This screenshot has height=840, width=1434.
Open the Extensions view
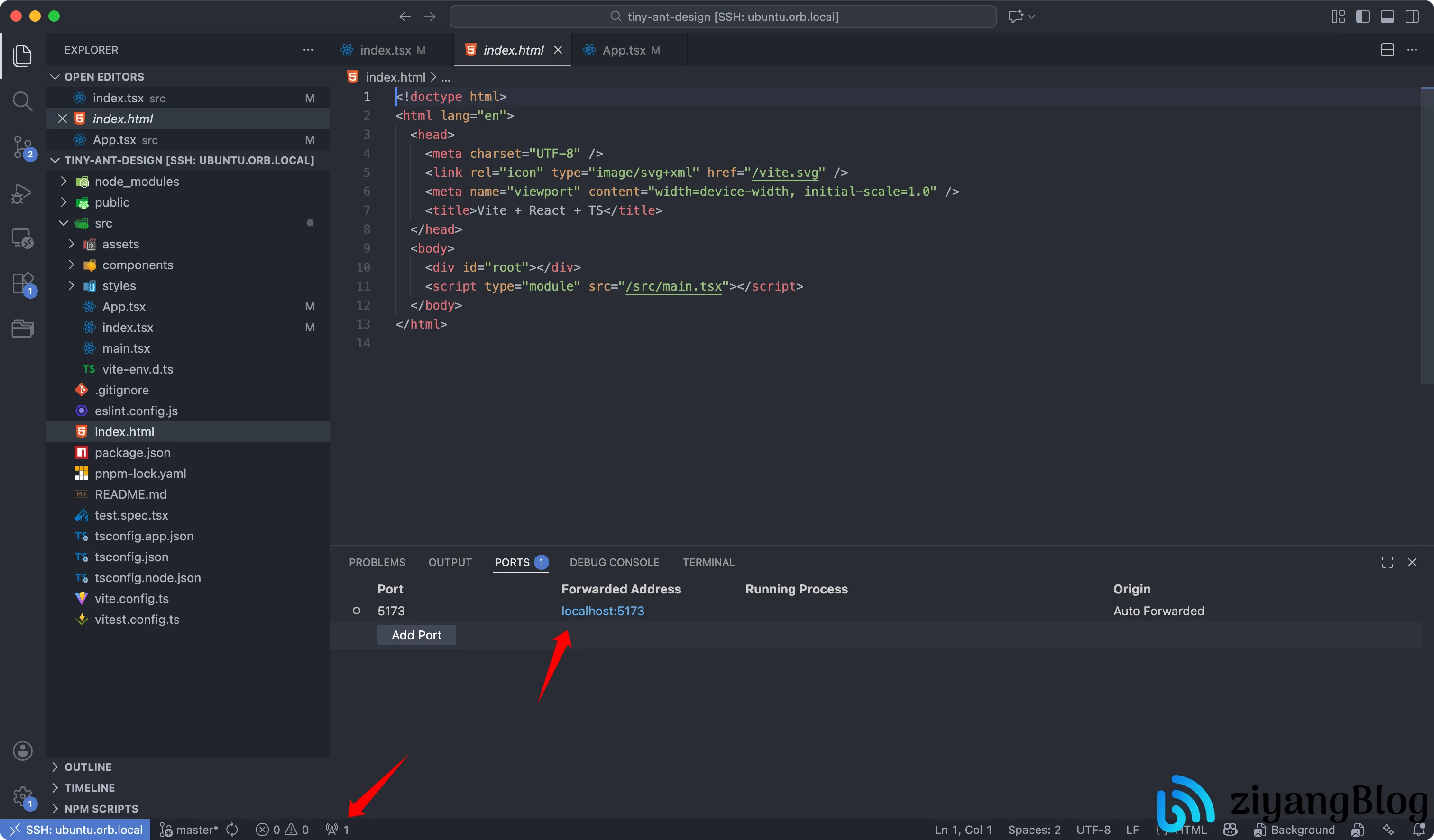coord(22,283)
